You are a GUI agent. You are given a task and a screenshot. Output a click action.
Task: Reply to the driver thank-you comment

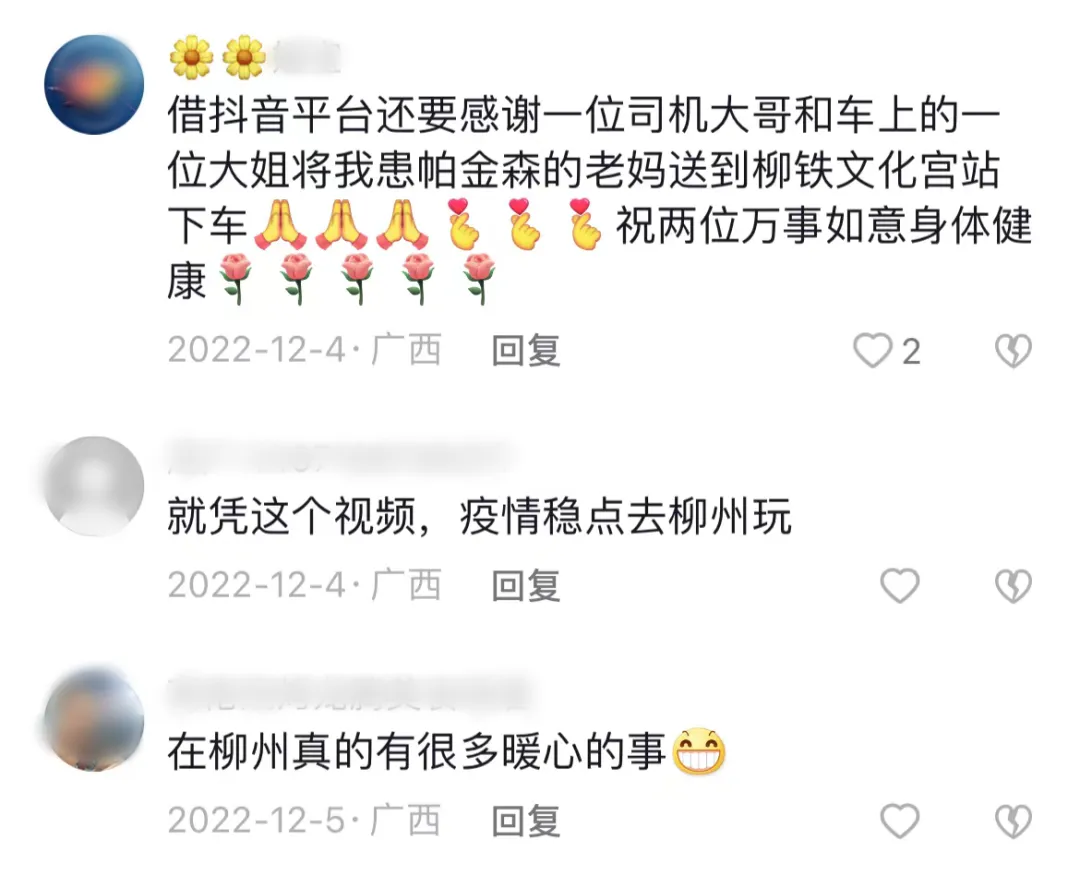point(526,351)
